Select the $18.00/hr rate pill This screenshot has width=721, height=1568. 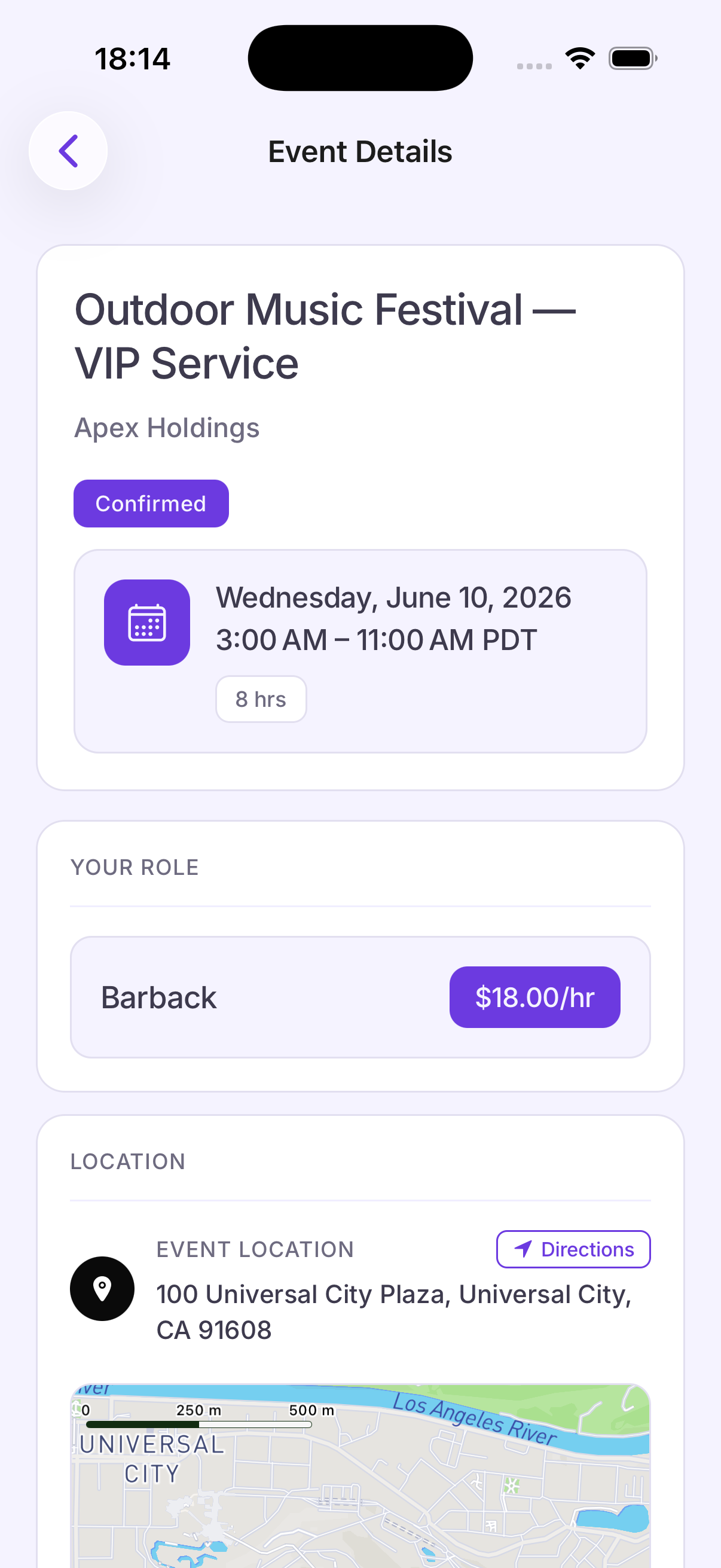tap(535, 997)
